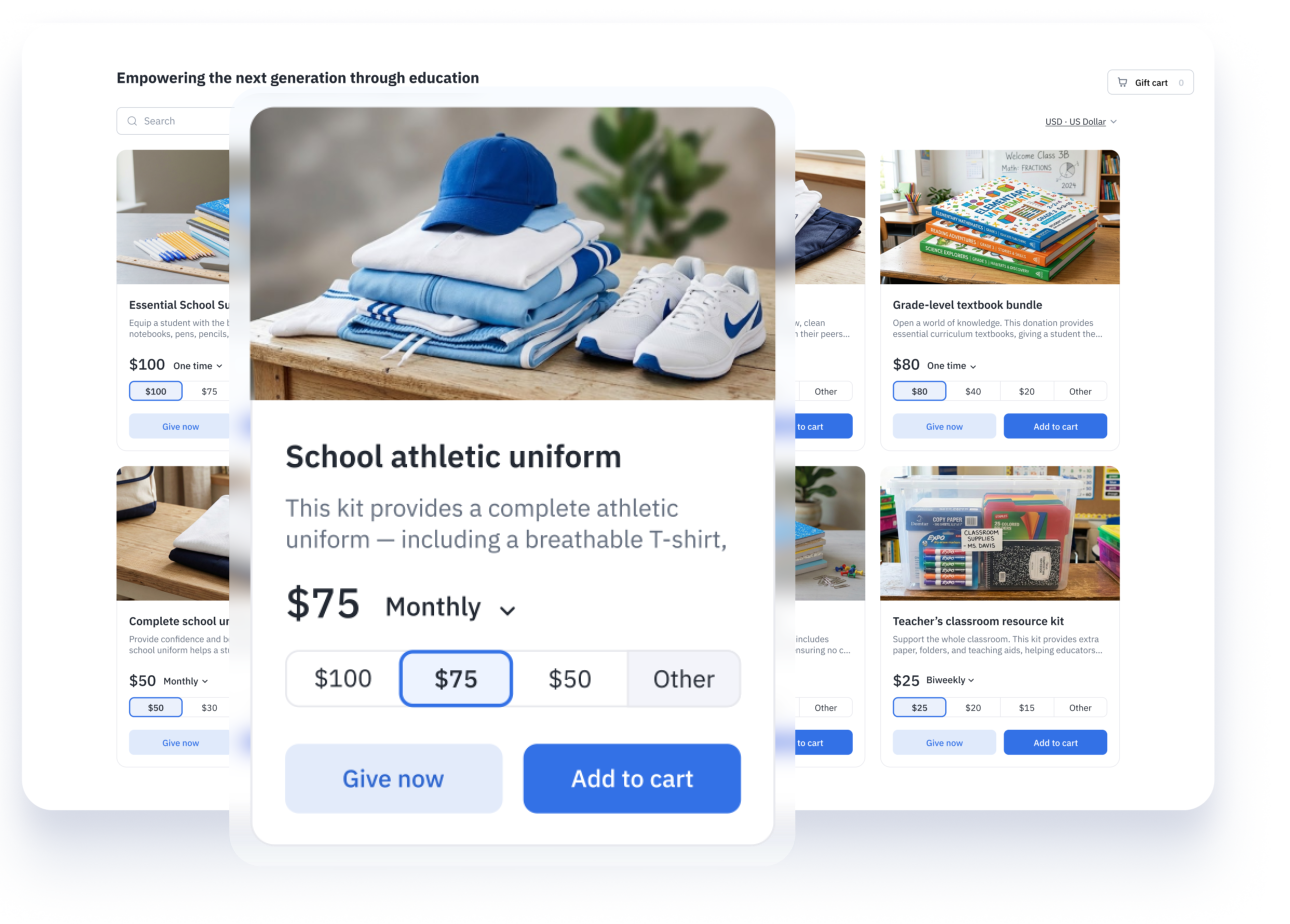Image resolution: width=1290 pixels, height=924 pixels.
Task: Open the Grade-level textbook bundle image
Action: pyautogui.click(x=1000, y=217)
